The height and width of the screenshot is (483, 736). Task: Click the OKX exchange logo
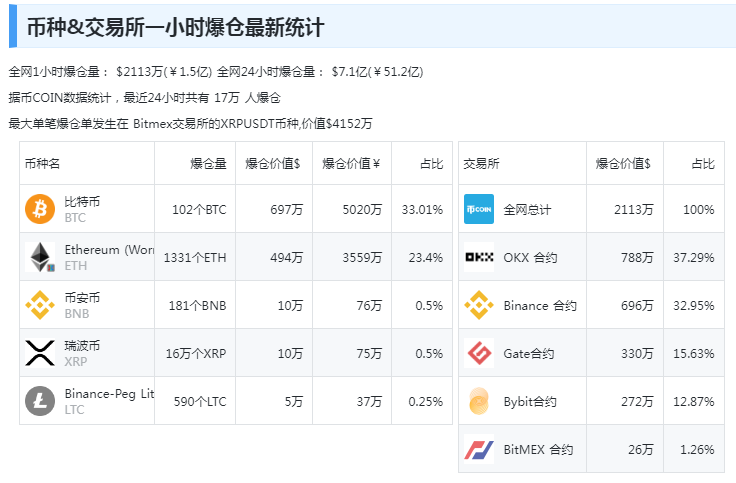479,257
